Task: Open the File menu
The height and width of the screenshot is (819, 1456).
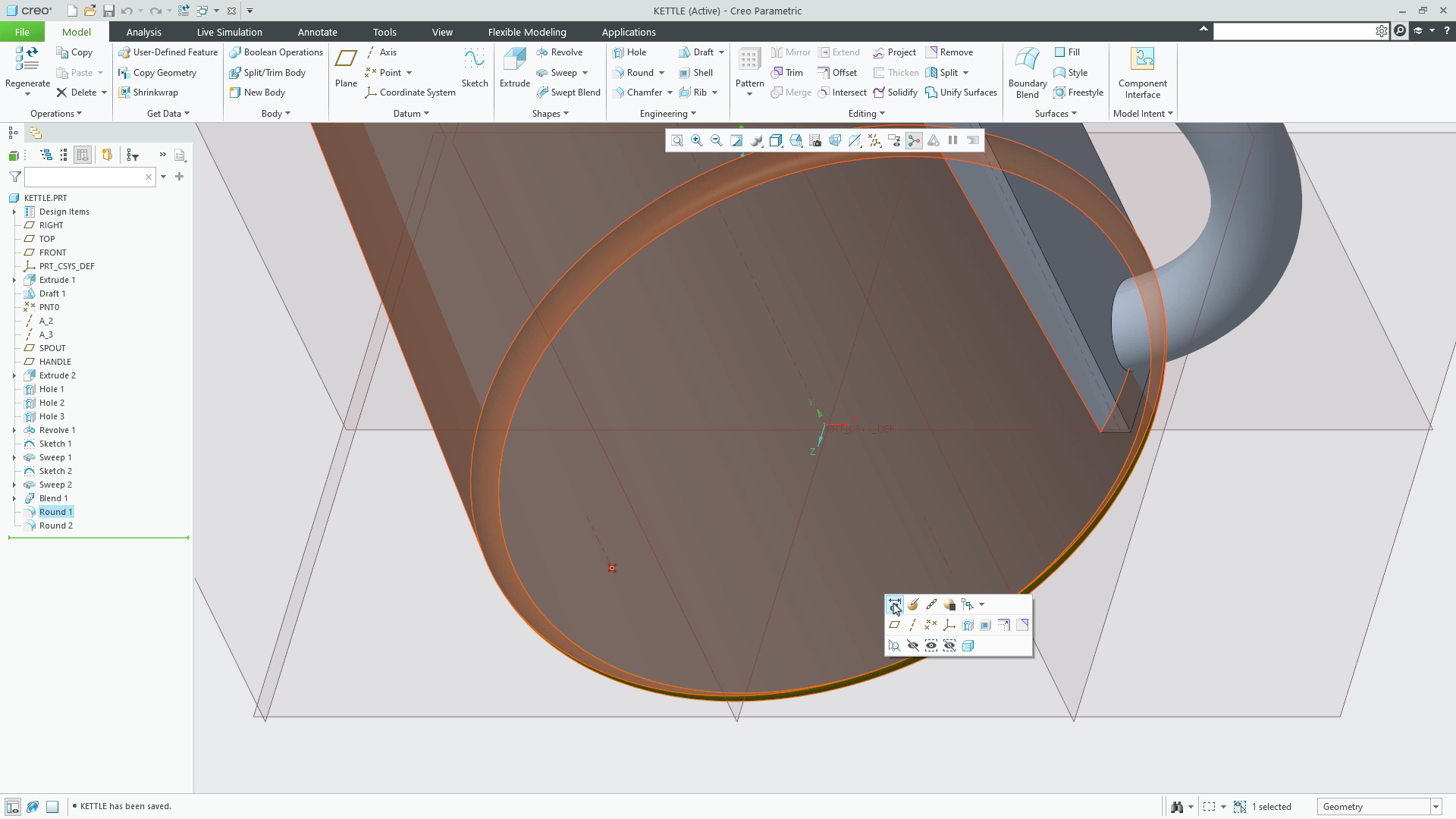Action: click(x=22, y=32)
